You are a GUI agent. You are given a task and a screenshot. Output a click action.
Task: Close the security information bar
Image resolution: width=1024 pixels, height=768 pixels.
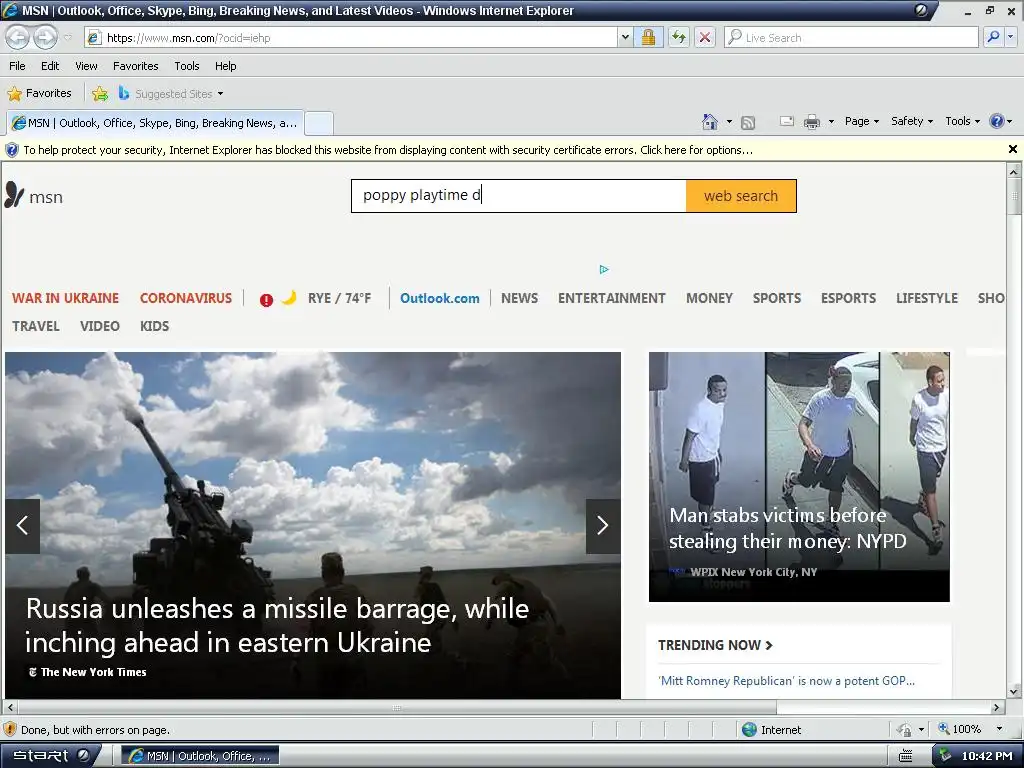[x=1012, y=150]
